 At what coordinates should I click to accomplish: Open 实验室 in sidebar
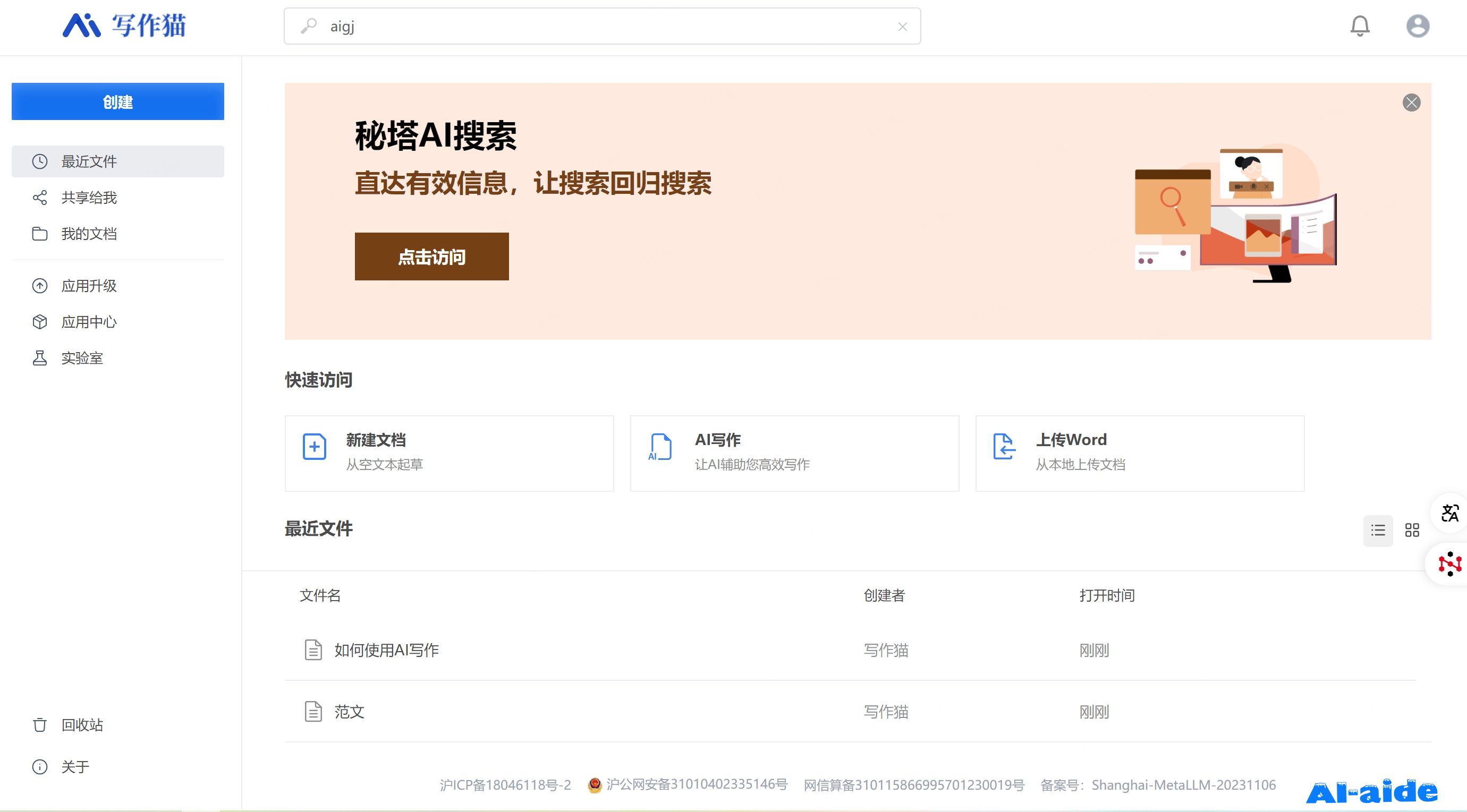[x=118, y=358]
